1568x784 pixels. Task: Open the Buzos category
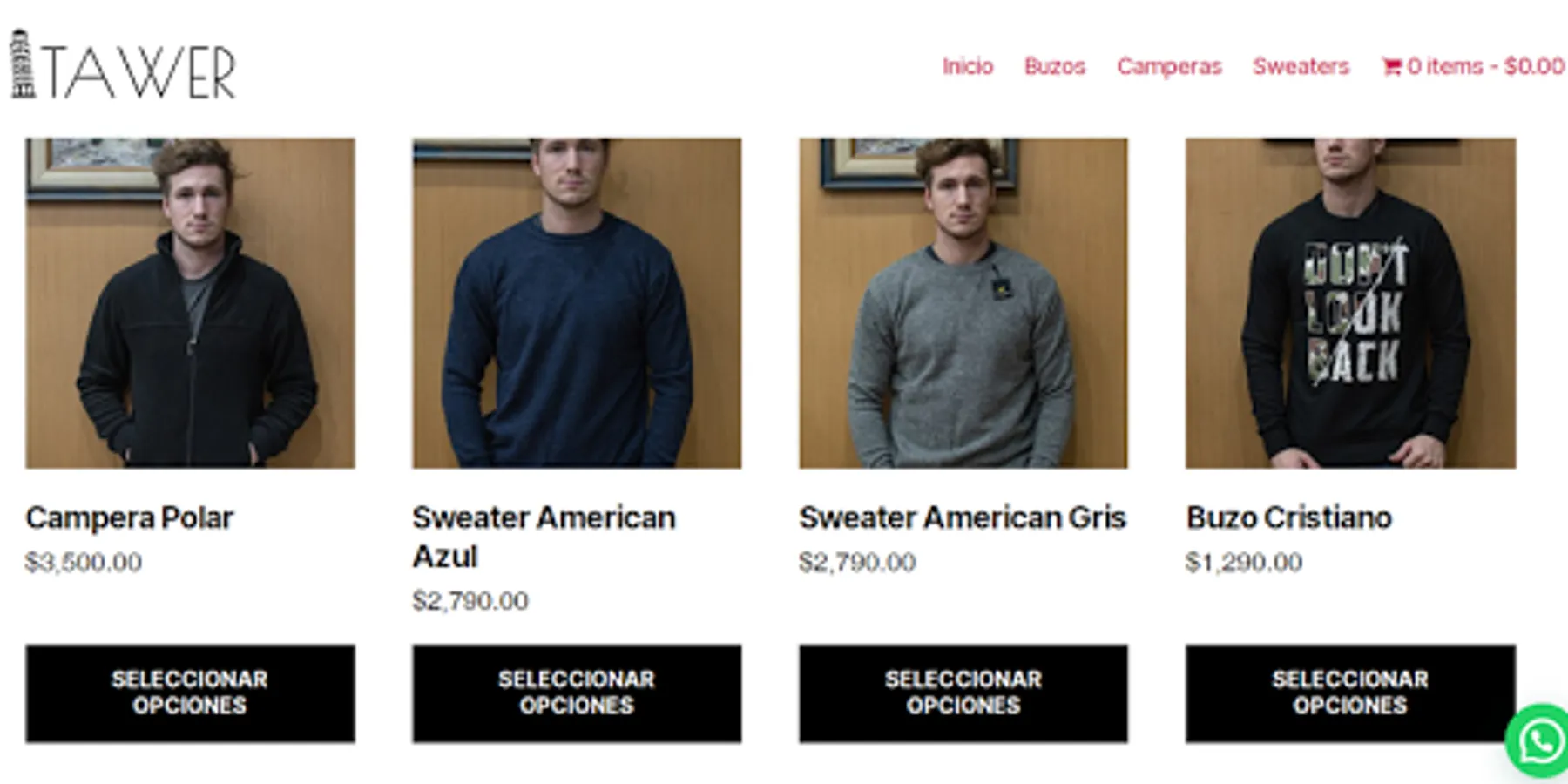(x=1055, y=66)
